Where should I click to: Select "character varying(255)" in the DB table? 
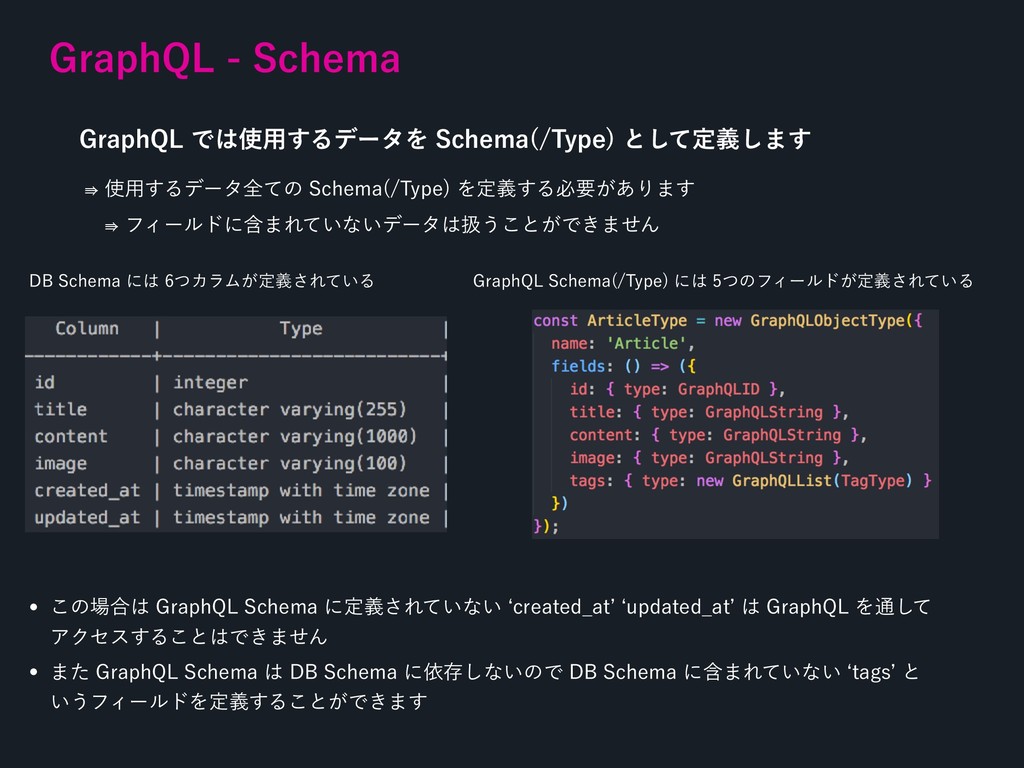pyautogui.click(x=289, y=409)
